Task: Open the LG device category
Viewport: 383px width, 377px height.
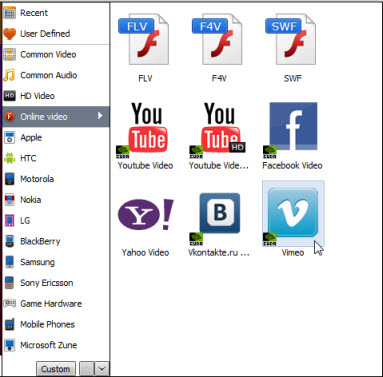Action: [x=56, y=220]
